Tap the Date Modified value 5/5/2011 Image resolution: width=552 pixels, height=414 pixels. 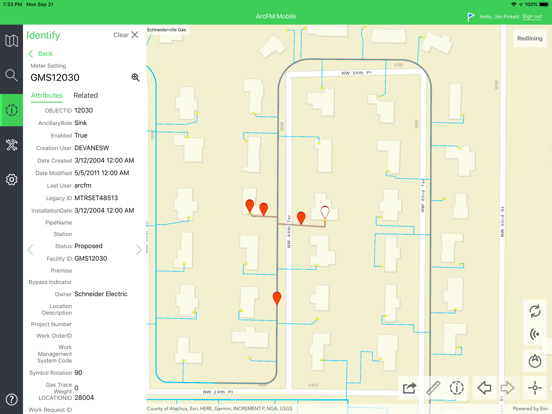(x=102, y=173)
